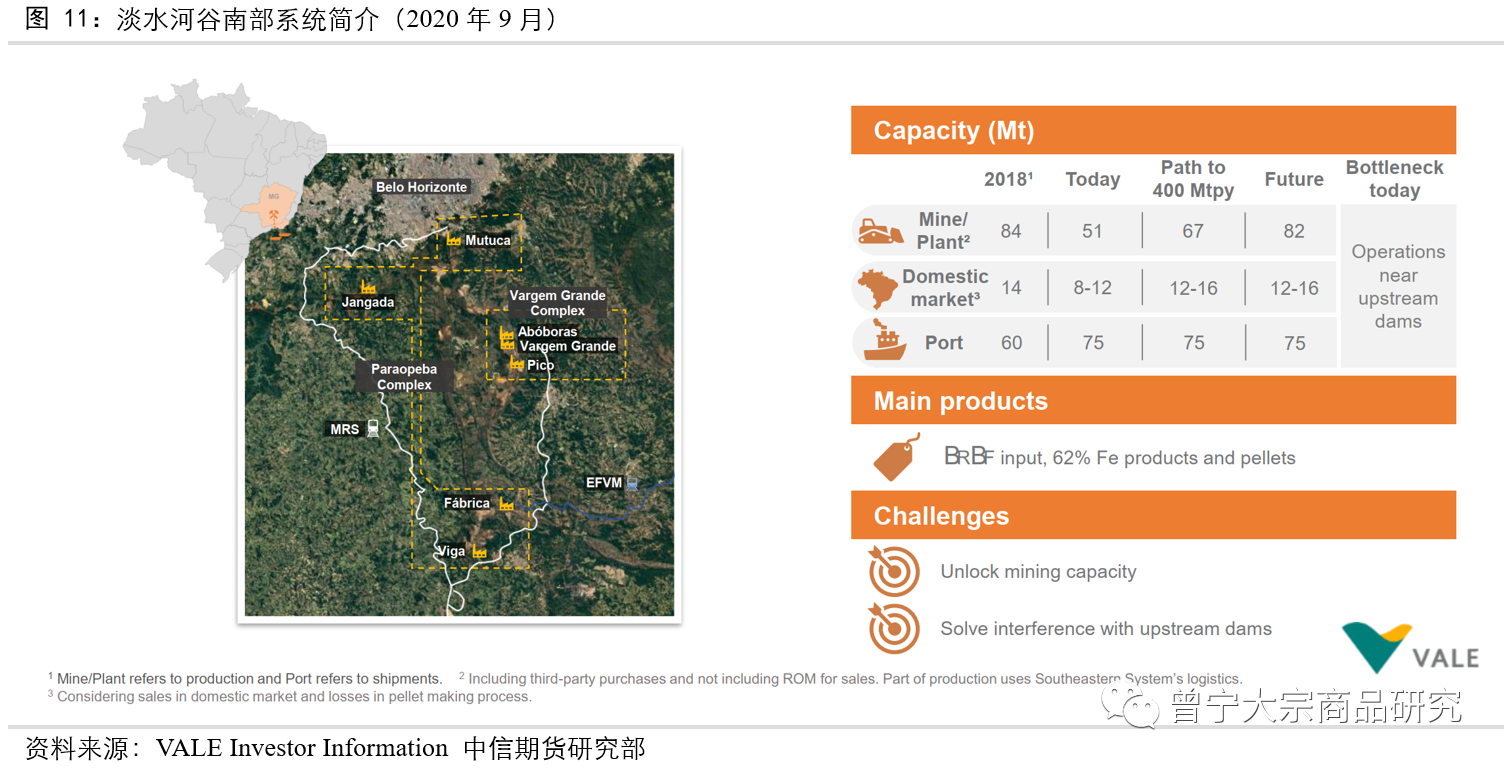Click Solve interference with upstream dams
Image resolution: width=1512 pixels, height=773 pixels.
tap(1106, 629)
